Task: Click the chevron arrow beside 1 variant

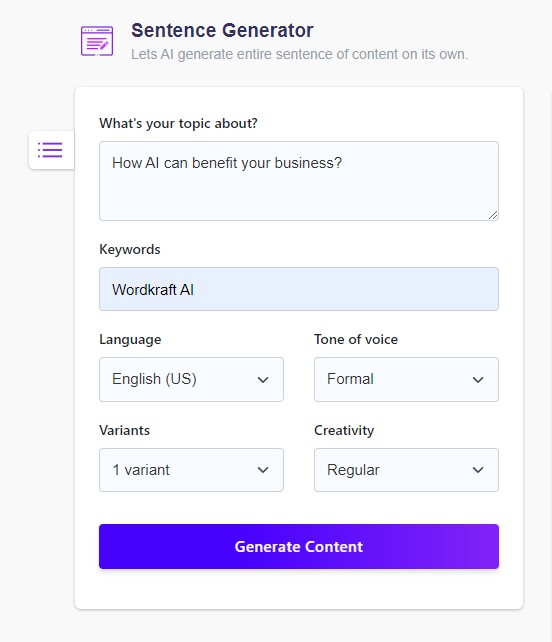Action: pos(263,470)
